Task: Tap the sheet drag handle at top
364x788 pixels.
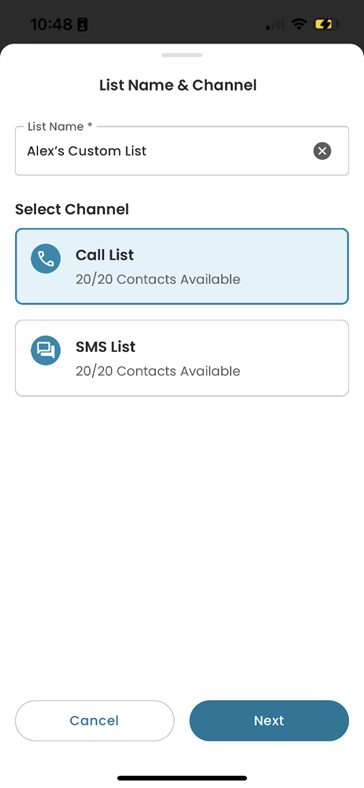Action: (182, 55)
